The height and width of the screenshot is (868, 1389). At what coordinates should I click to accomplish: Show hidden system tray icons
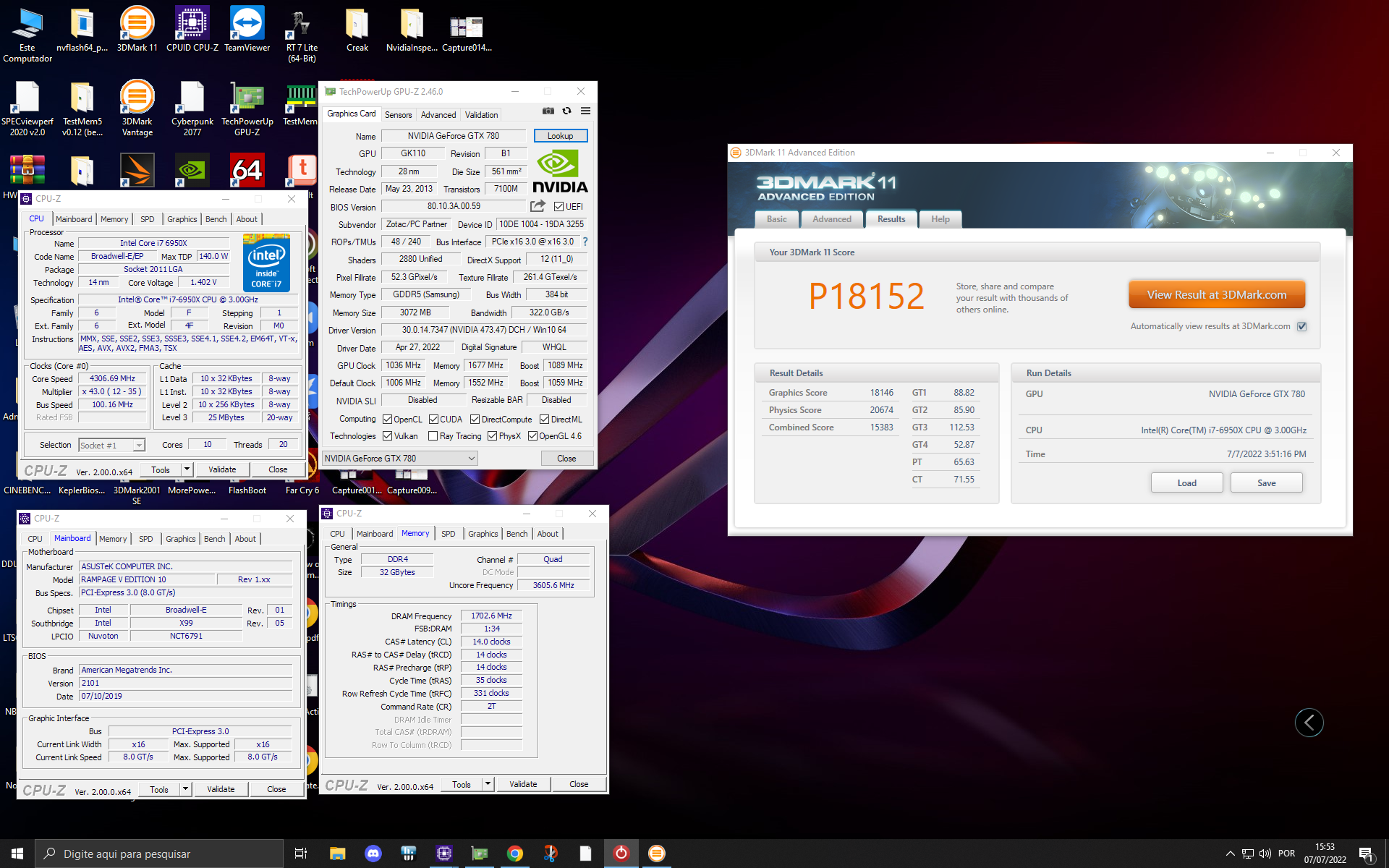tap(1230, 854)
